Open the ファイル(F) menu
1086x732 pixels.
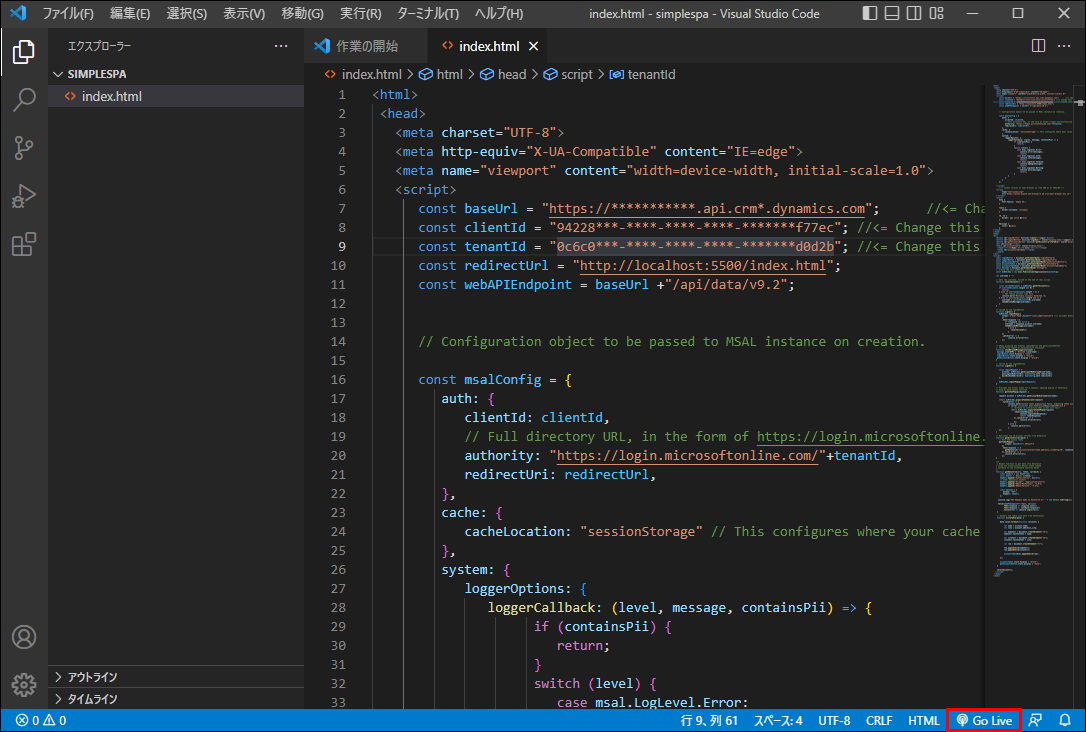point(68,13)
